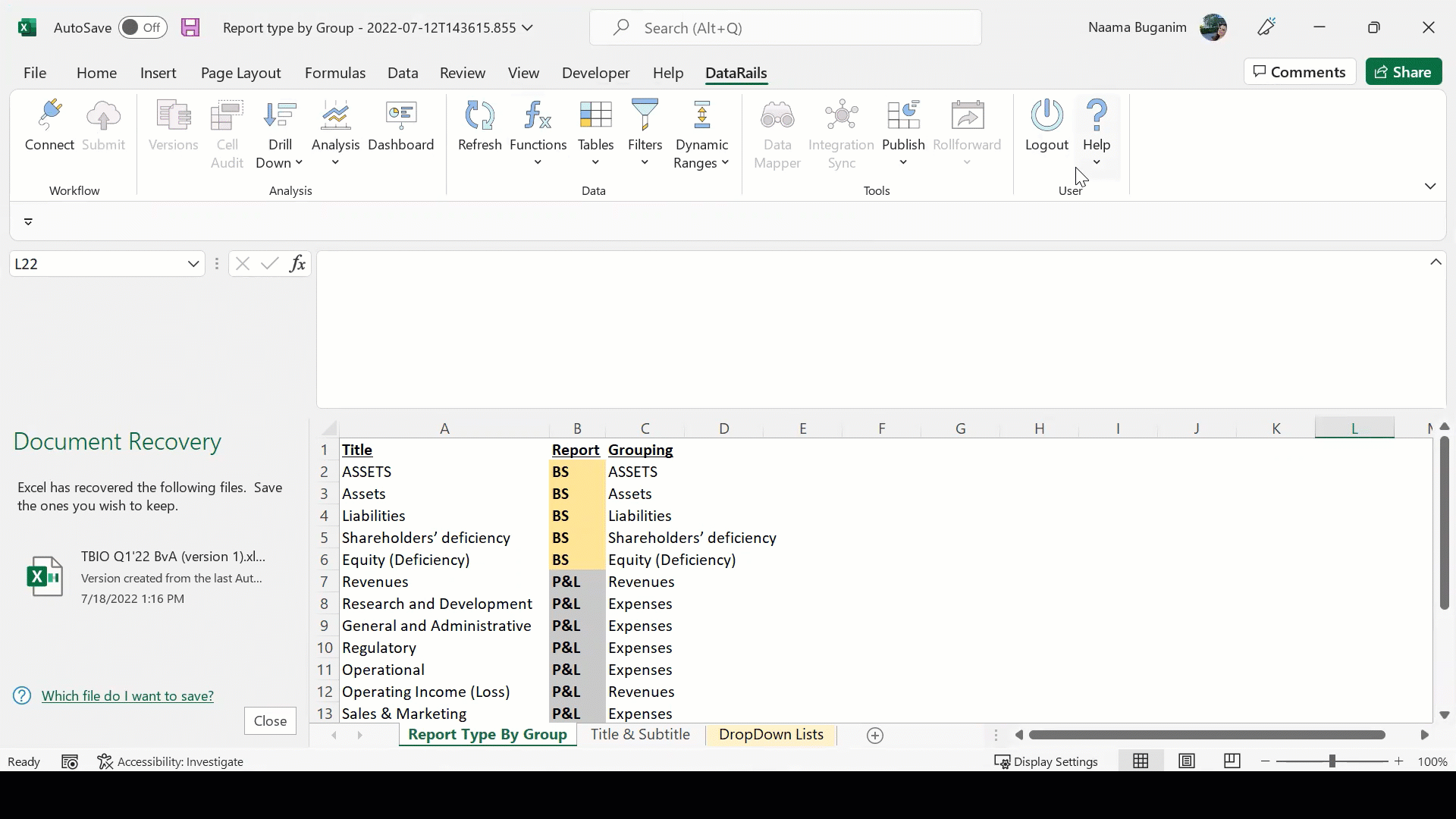Viewport: 1456px width, 819px height.
Task: Click the user profile picture
Action: click(1213, 27)
